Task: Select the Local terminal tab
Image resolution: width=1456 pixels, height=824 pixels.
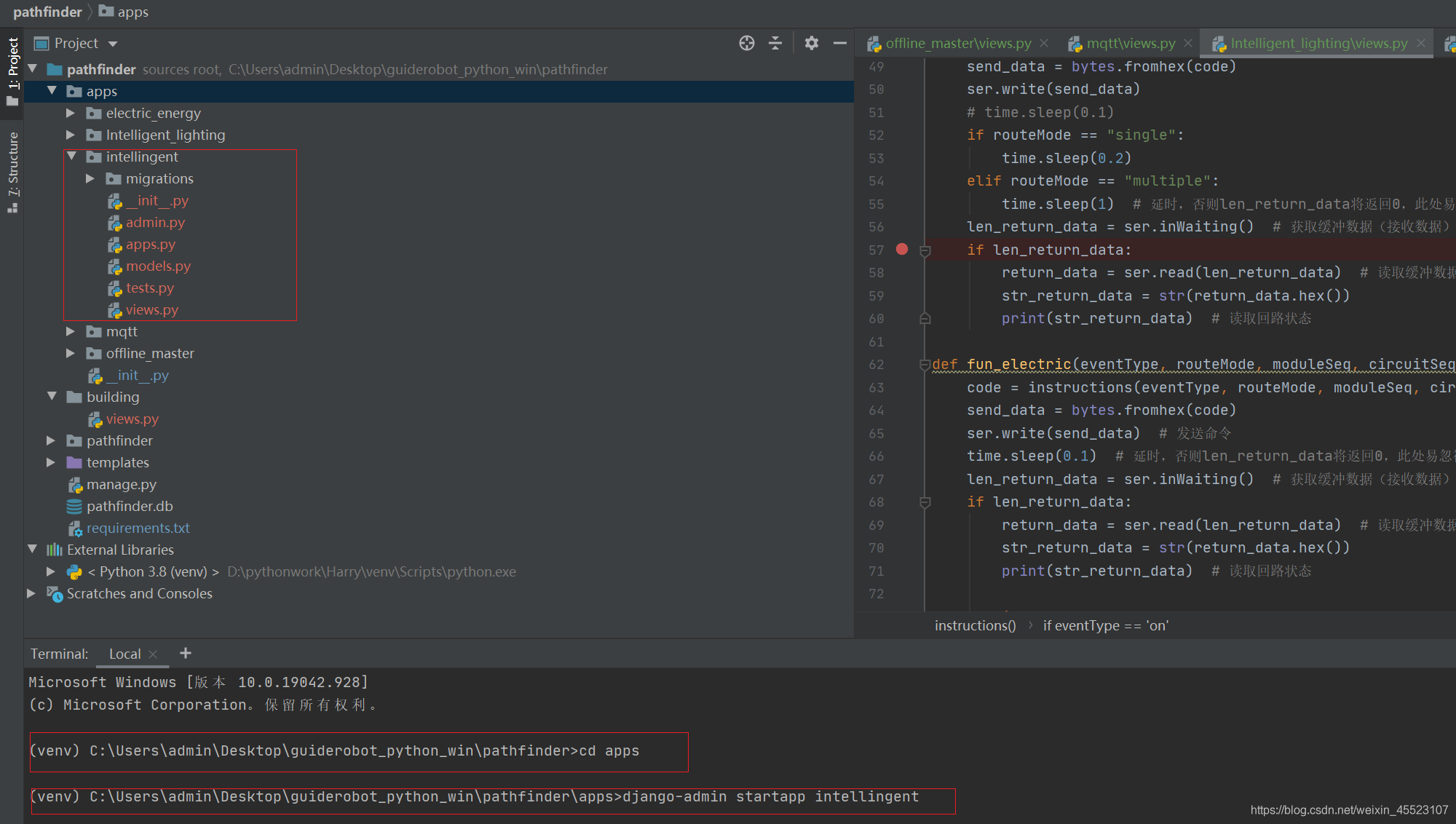Action: click(x=124, y=654)
